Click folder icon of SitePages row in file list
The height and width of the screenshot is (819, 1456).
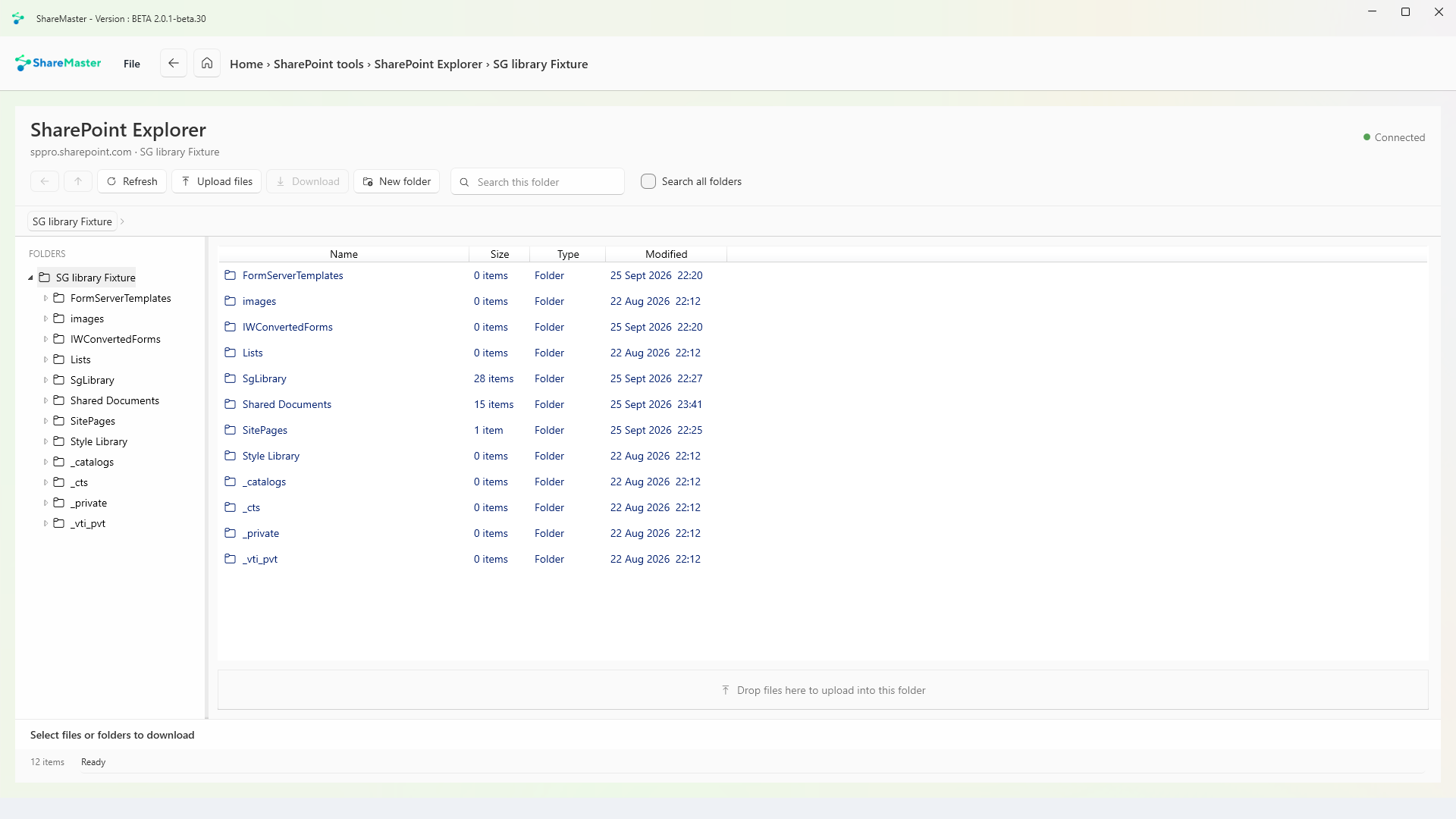coord(231,430)
